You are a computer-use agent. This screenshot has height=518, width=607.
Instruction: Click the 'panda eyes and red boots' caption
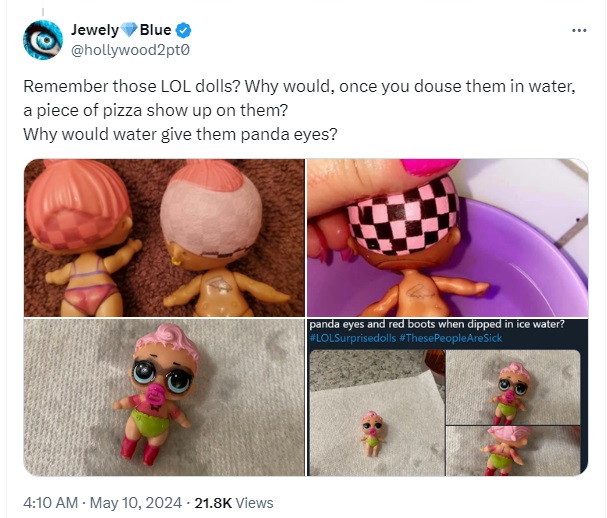[x=437, y=324]
